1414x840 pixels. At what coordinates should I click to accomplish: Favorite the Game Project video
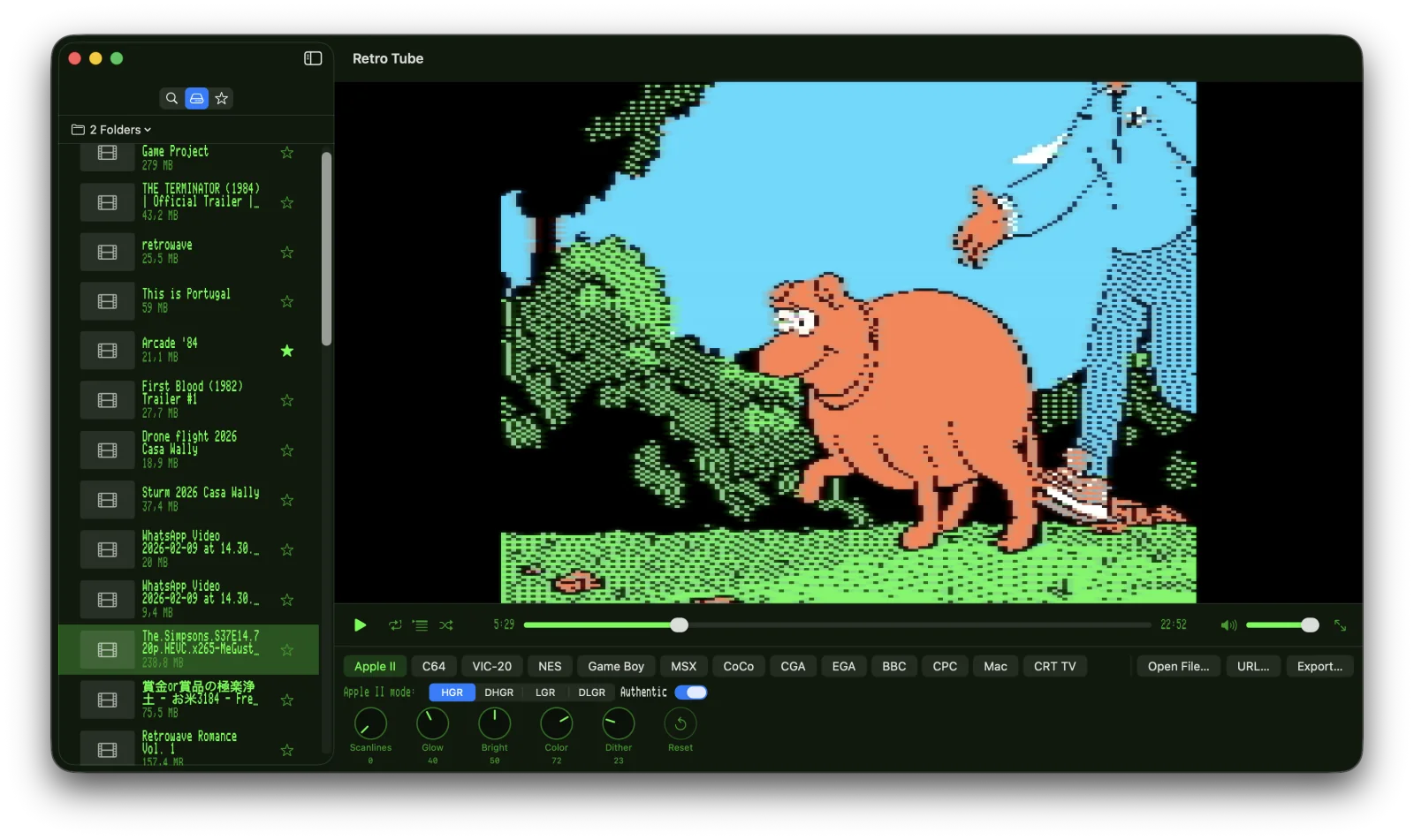[287, 153]
